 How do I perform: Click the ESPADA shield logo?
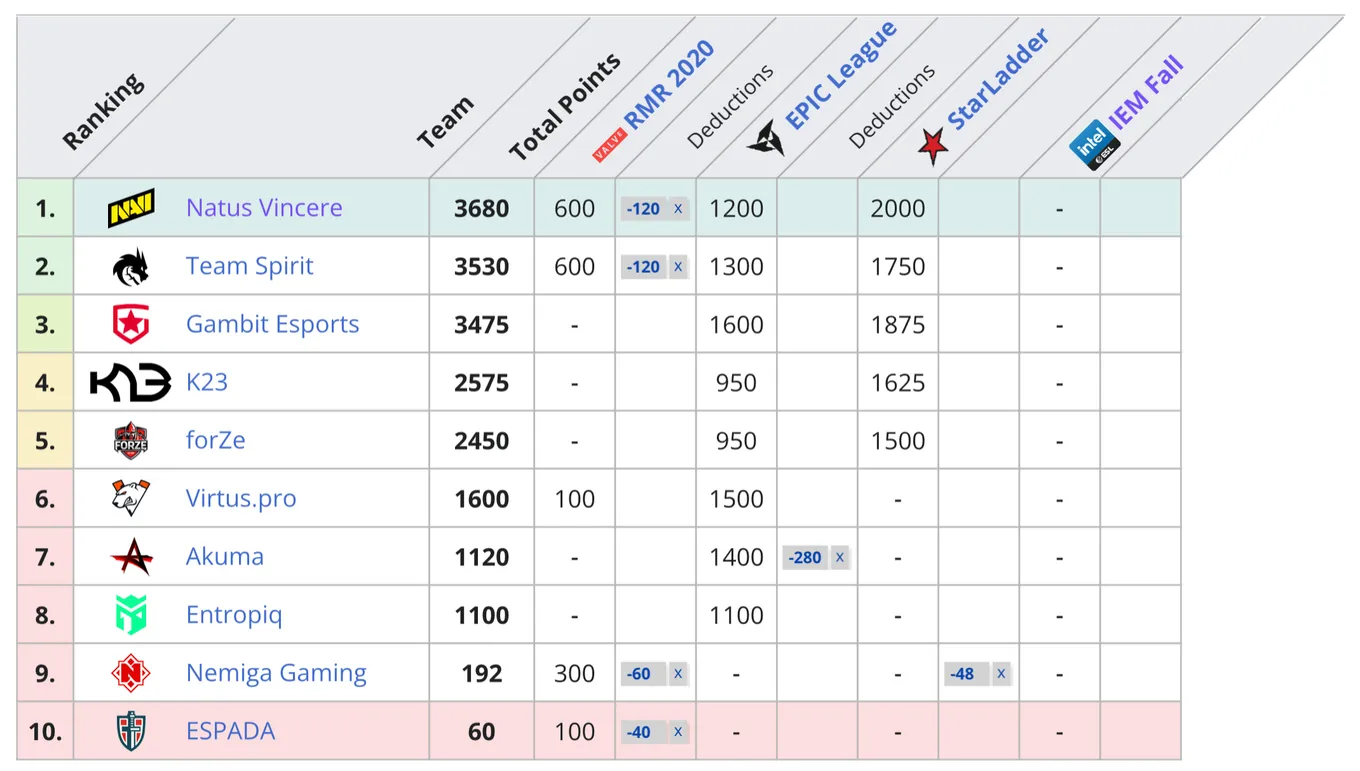[x=131, y=731]
